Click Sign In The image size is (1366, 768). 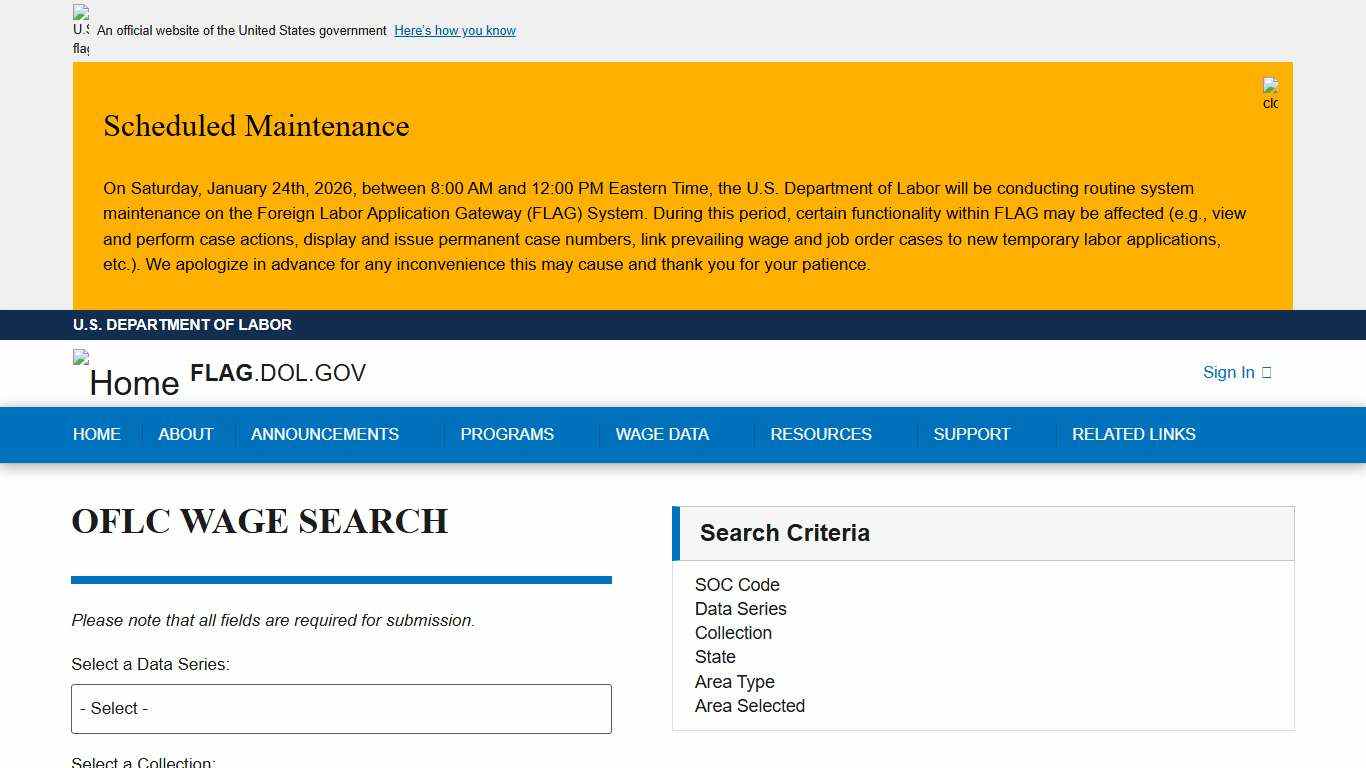coord(1228,372)
